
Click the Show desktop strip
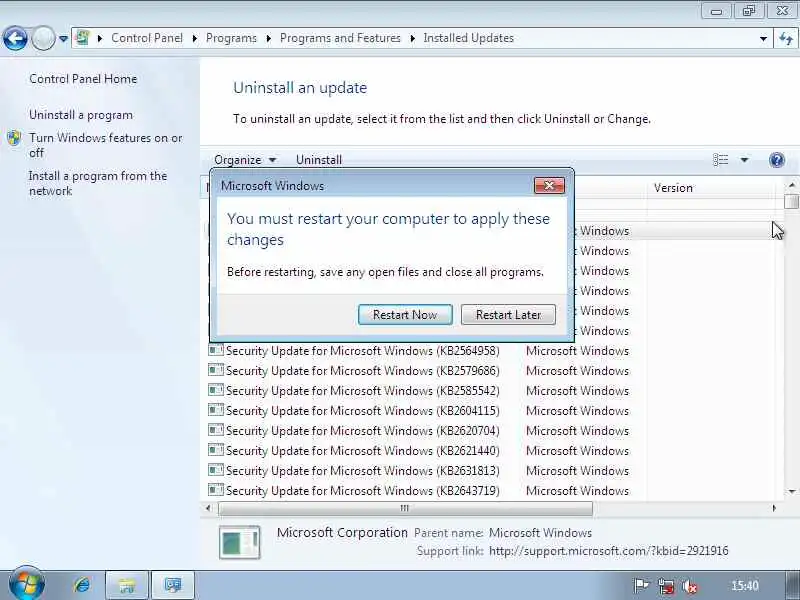click(792, 585)
